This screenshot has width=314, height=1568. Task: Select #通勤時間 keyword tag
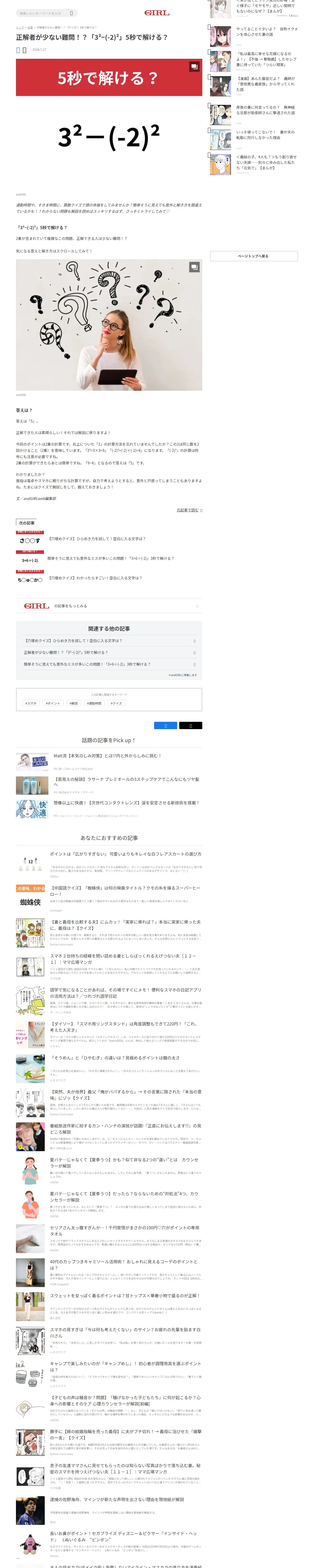pyautogui.click(x=94, y=703)
